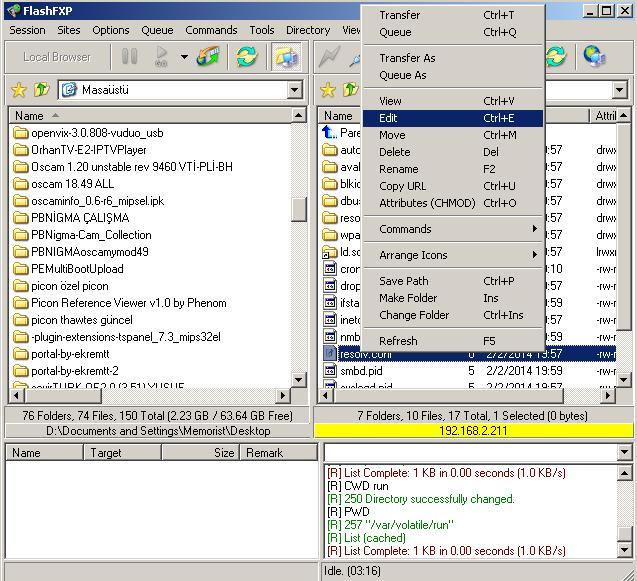The height and width of the screenshot is (581, 637).
Task: Open the remote path dropdown arrow
Action: pyautogui.click(x=620, y=90)
